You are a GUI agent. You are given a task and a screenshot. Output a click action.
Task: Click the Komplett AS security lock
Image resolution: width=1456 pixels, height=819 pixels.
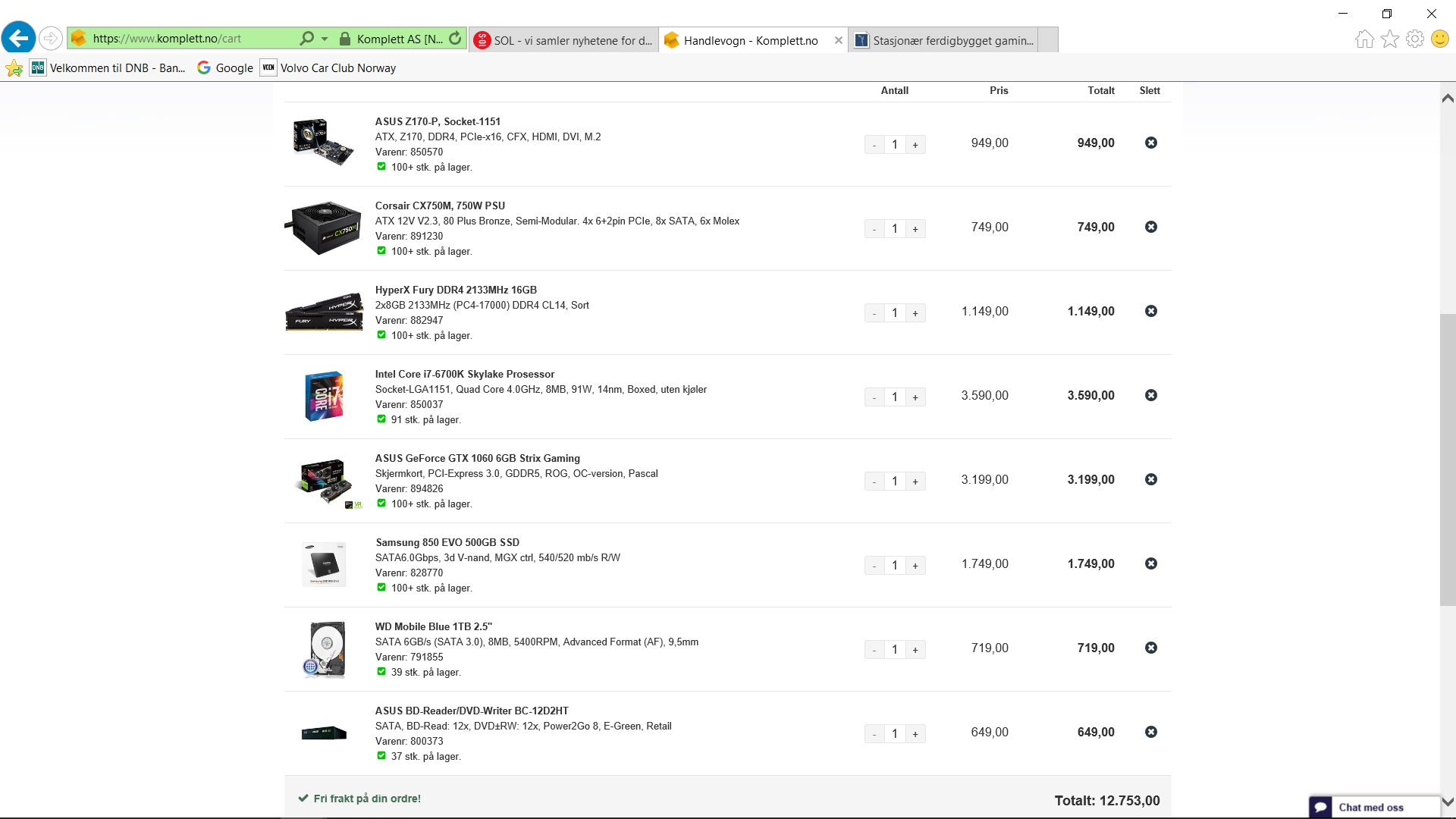coord(345,39)
